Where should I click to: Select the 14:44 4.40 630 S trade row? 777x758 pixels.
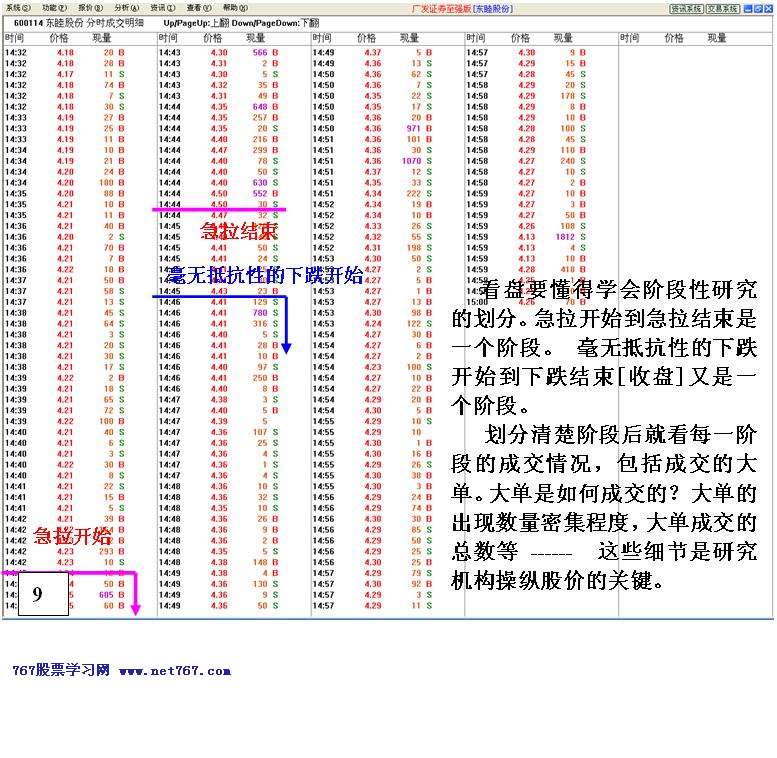click(x=219, y=183)
